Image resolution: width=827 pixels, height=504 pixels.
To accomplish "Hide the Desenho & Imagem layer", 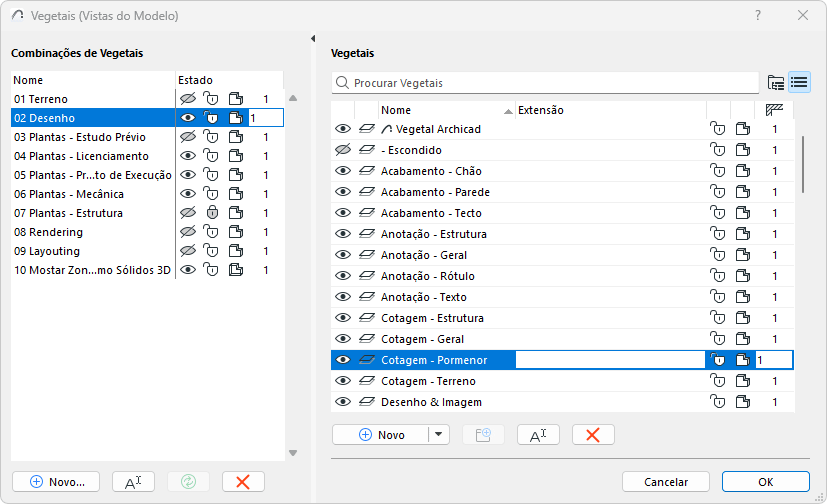I will [343, 402].
